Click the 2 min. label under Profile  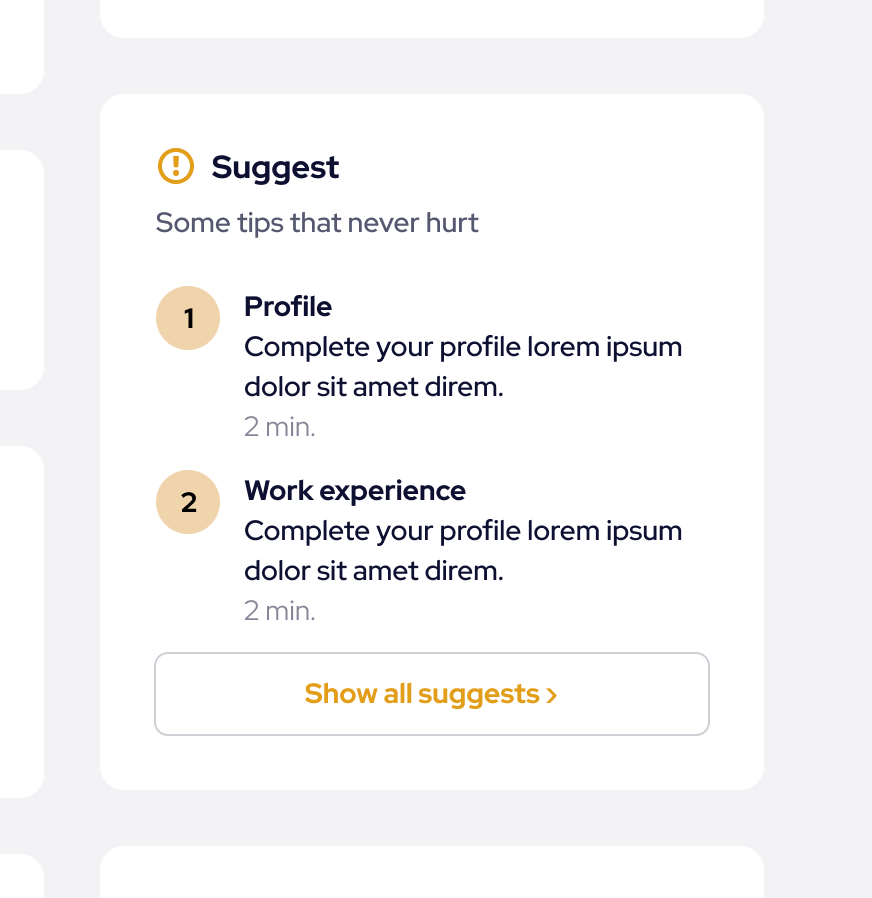279,427
